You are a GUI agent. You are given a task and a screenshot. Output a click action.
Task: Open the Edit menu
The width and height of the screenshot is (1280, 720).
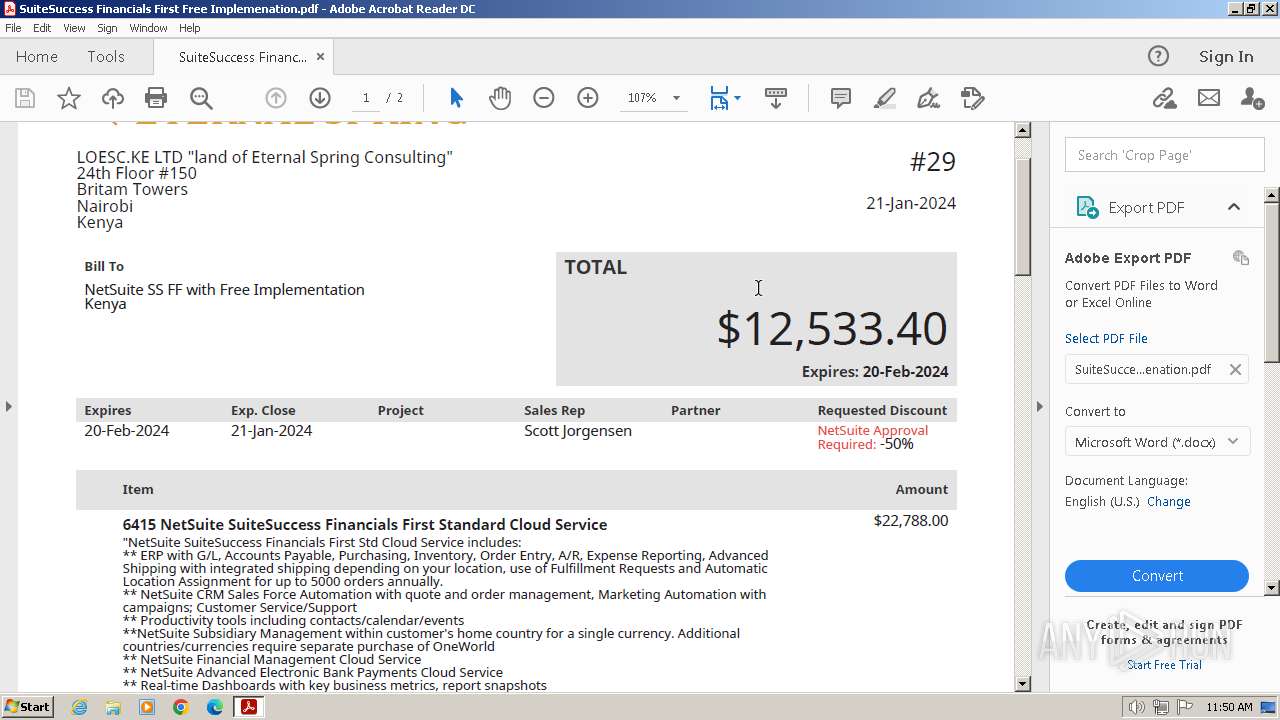tap(42, 28)
